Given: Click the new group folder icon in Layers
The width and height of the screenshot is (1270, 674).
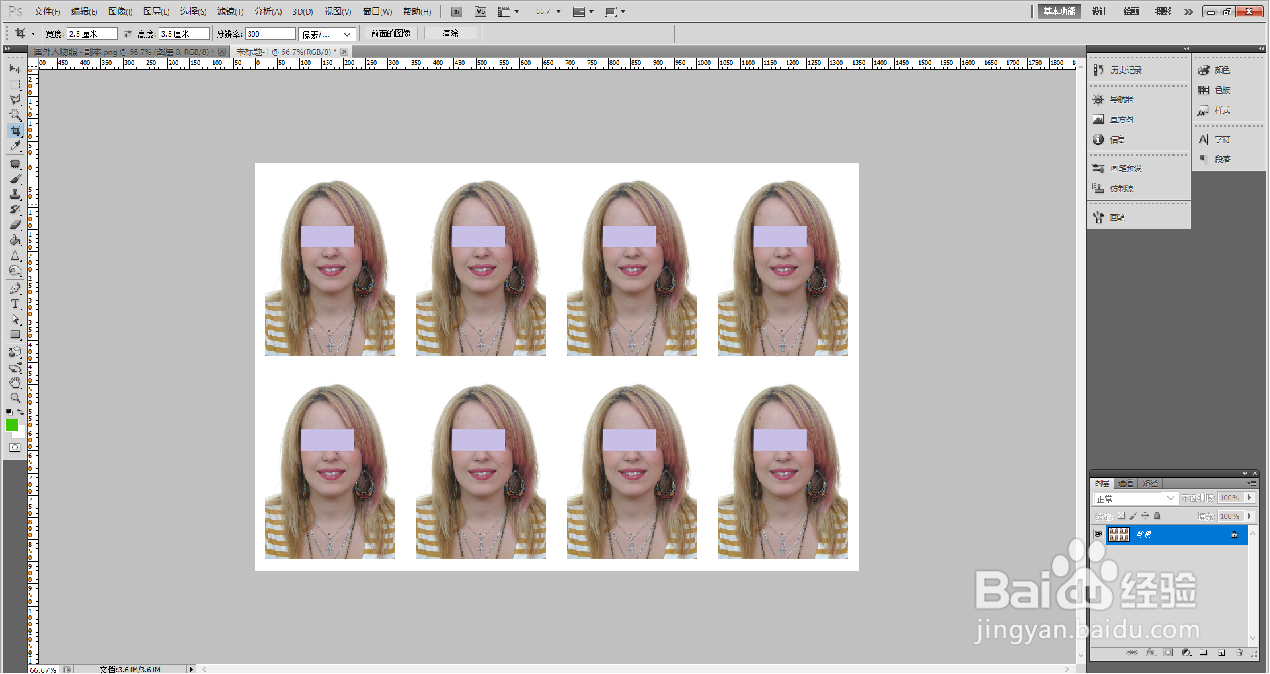Looking at the screenshot, I should [x=1203, y=653].
